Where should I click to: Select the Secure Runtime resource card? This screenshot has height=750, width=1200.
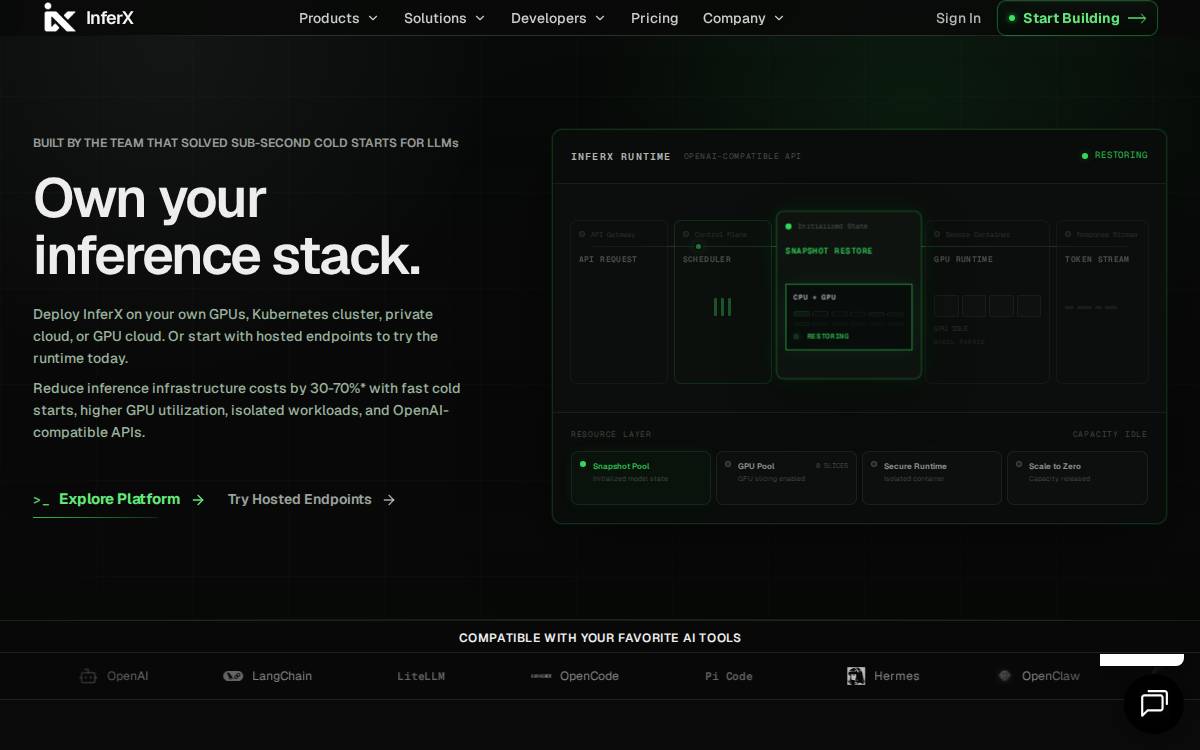coord(932,478)
